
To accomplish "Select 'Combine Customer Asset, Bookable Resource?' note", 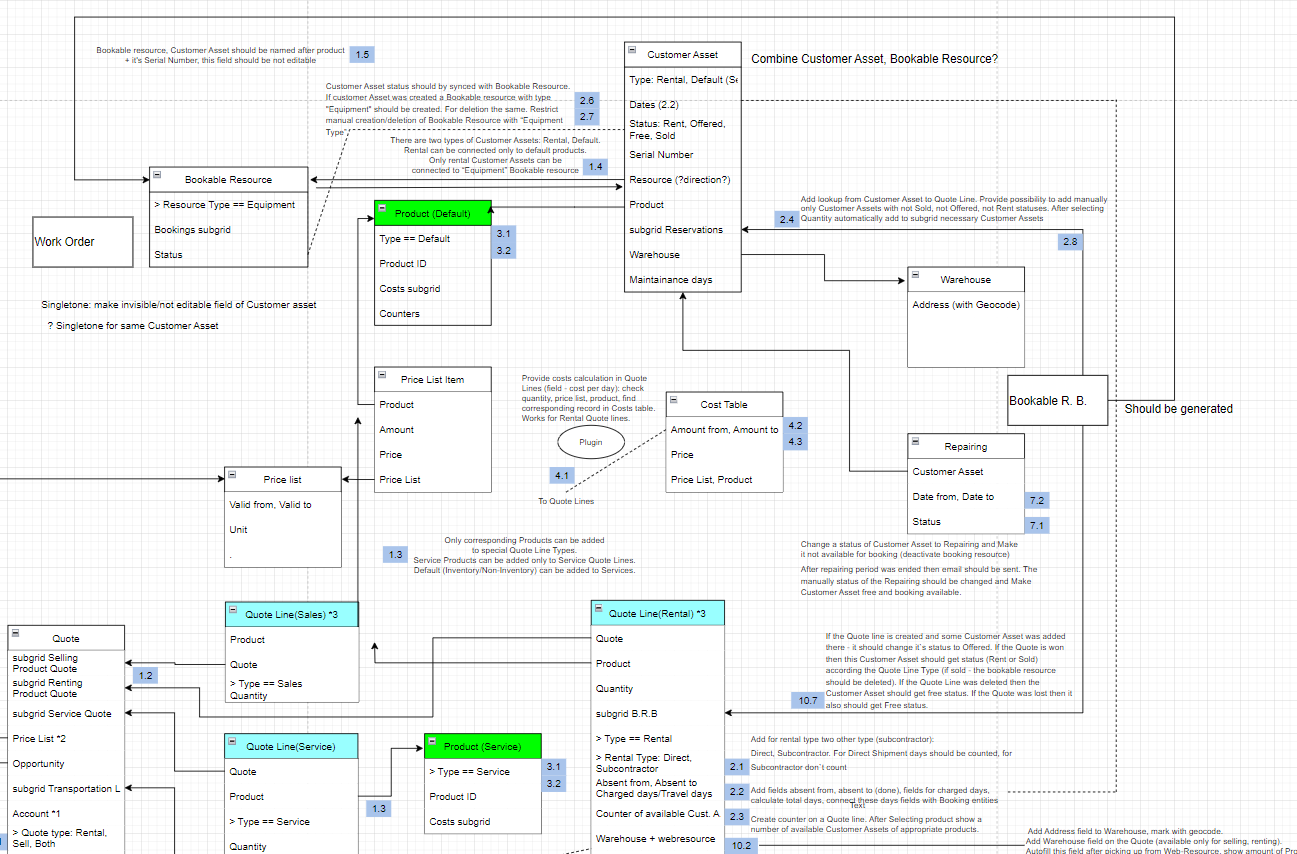I will click(874, 59).
